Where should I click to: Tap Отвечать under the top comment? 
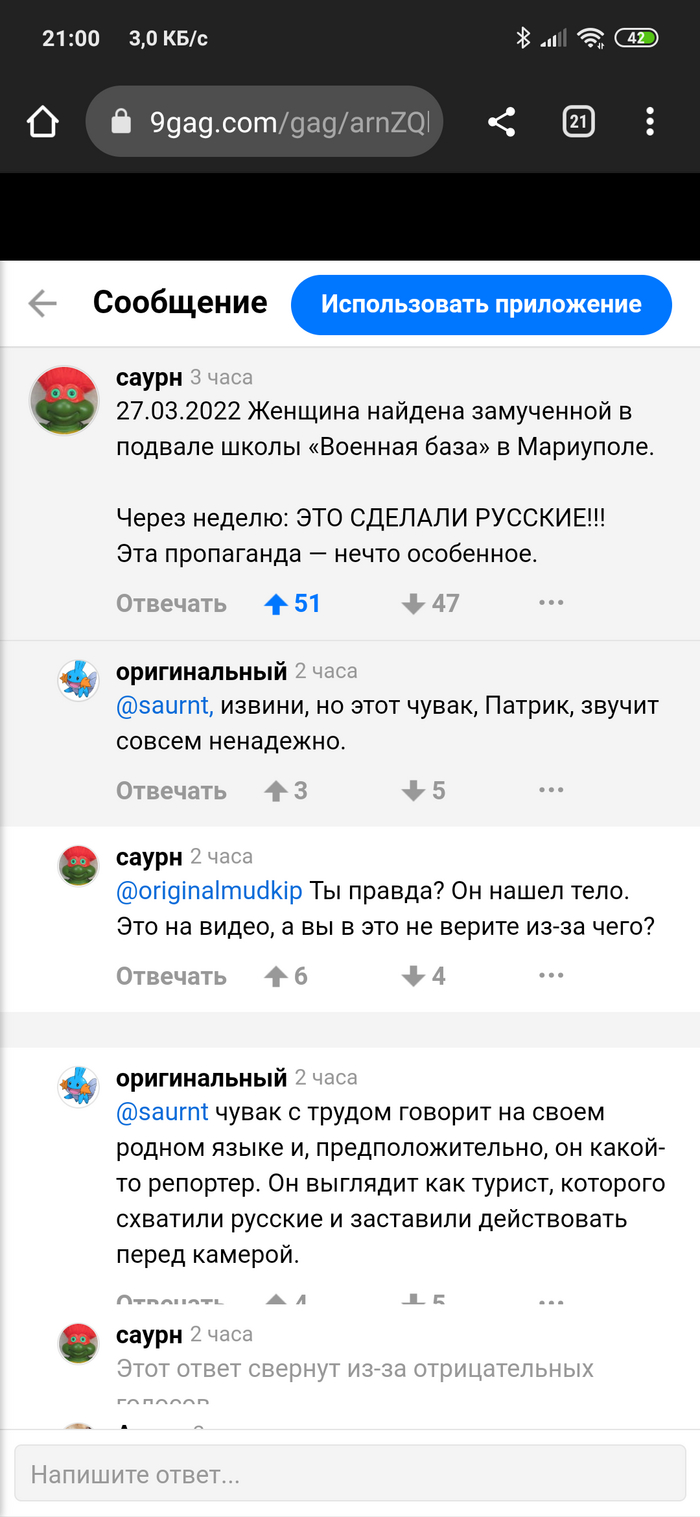pos(171,604)
